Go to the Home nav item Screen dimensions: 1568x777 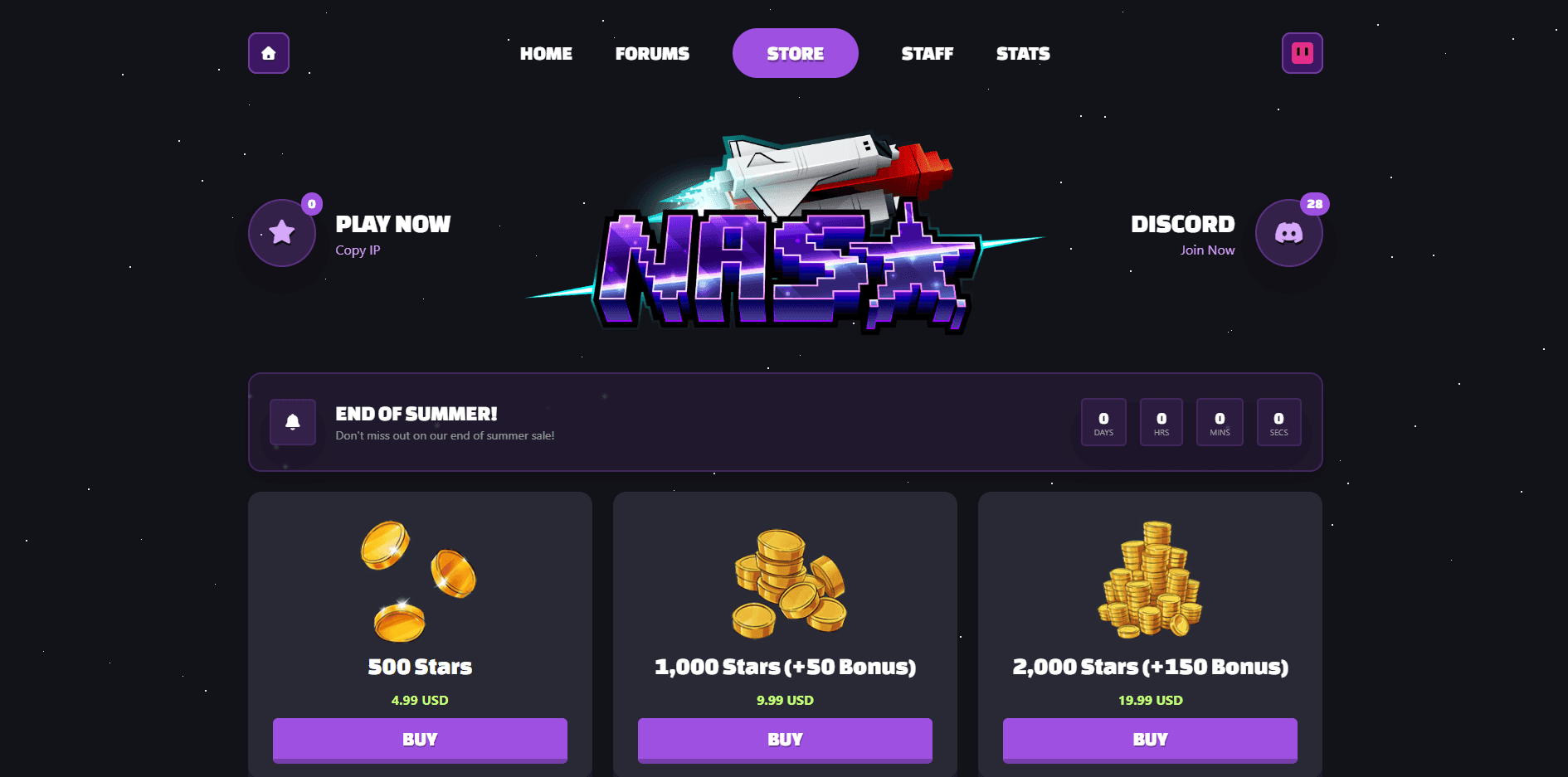pyautogui.click(x=546, y=54)
